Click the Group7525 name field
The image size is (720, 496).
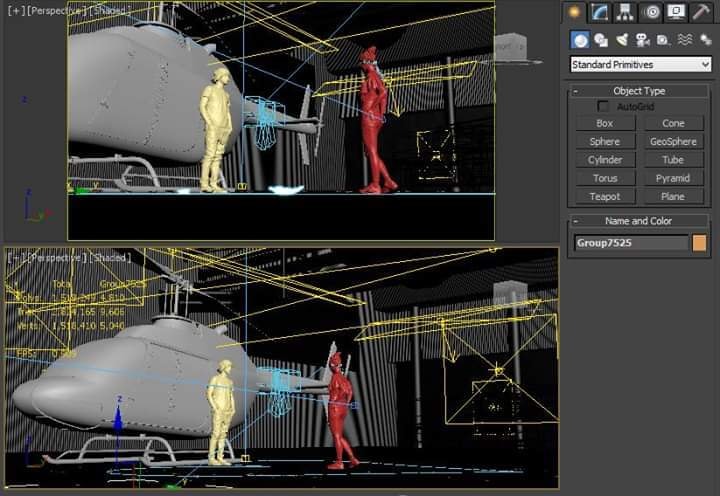(631, 243)
